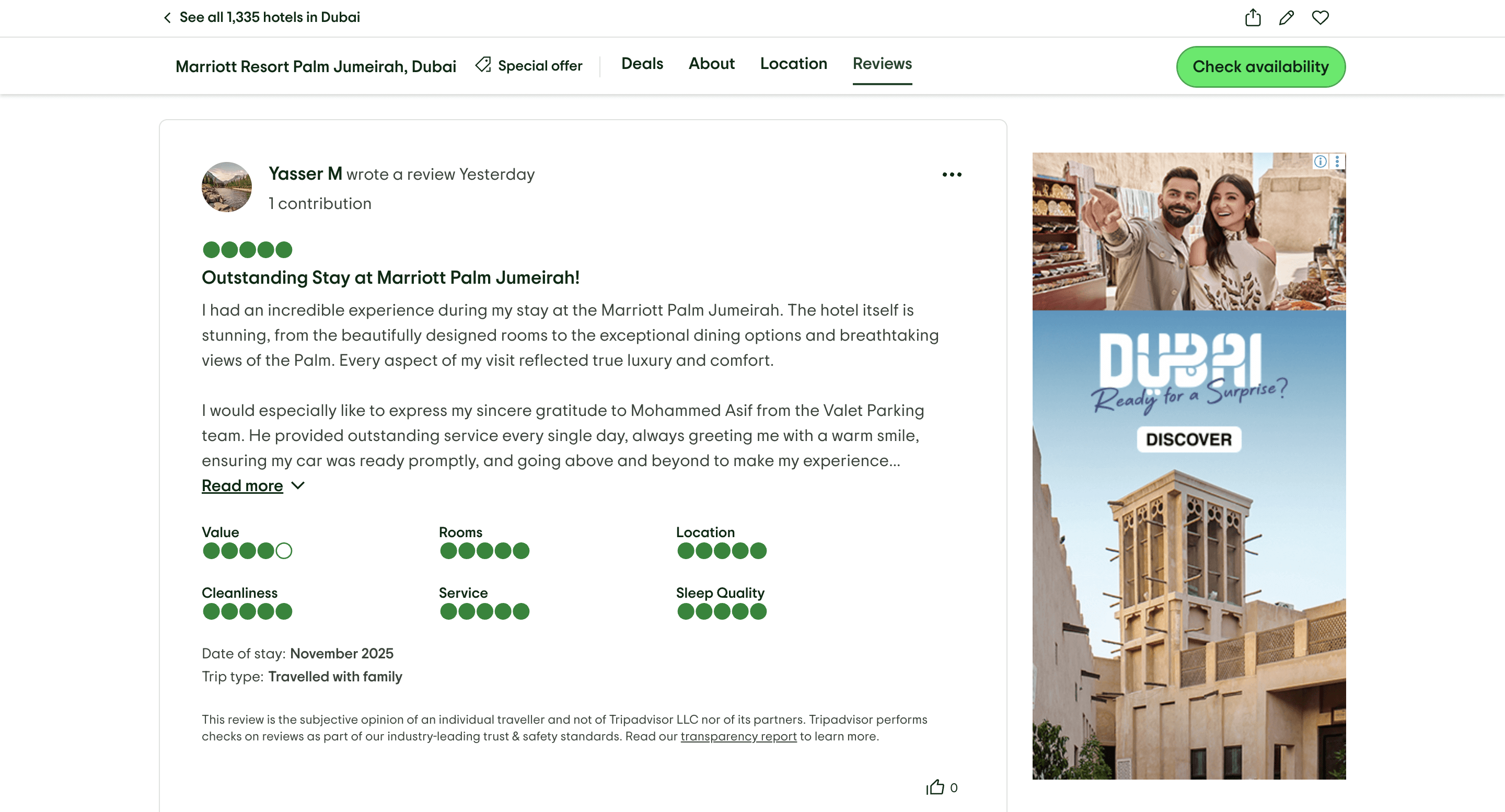The width and height of the screenshot is (1505, 812).
Task: Select the Location tab
Action: pos(793,64)
